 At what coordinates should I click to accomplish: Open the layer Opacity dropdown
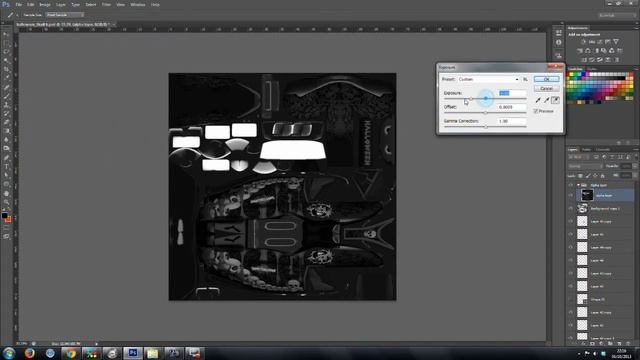[635, 166]
